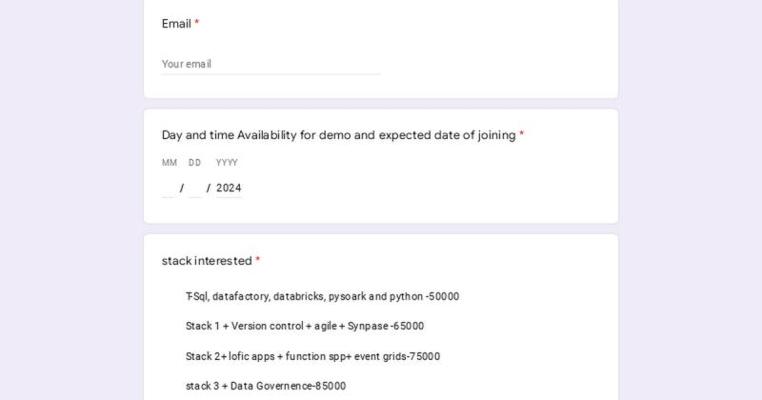The width and height of the screenshot is (762, 400).
Task: Click the 'Your email' input field
Action: pos(270,64)
